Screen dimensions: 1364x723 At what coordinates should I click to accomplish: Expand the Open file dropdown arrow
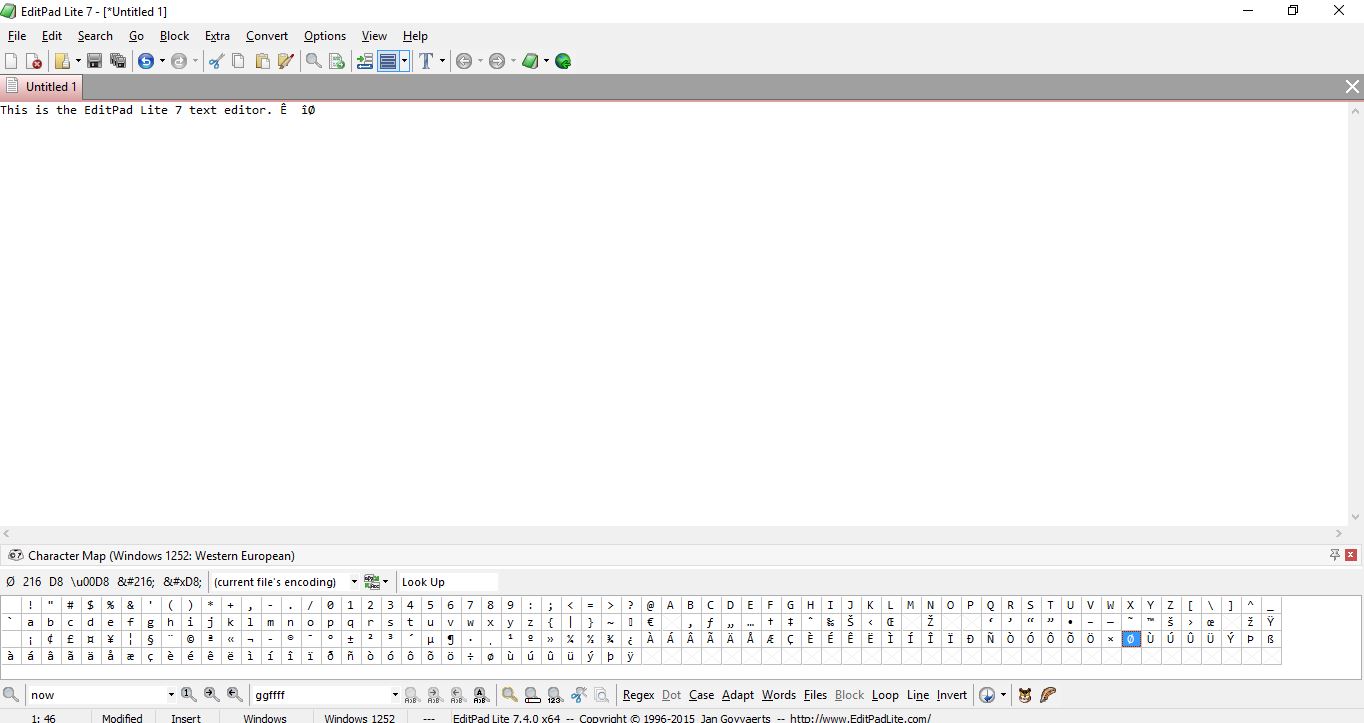(77, 61)
